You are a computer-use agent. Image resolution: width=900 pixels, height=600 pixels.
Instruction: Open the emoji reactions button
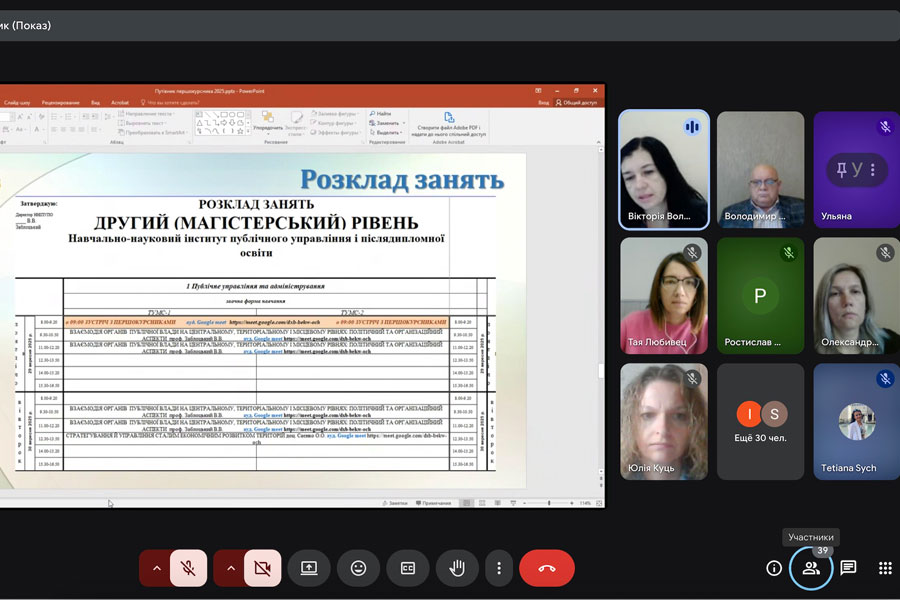click(358, 568)
